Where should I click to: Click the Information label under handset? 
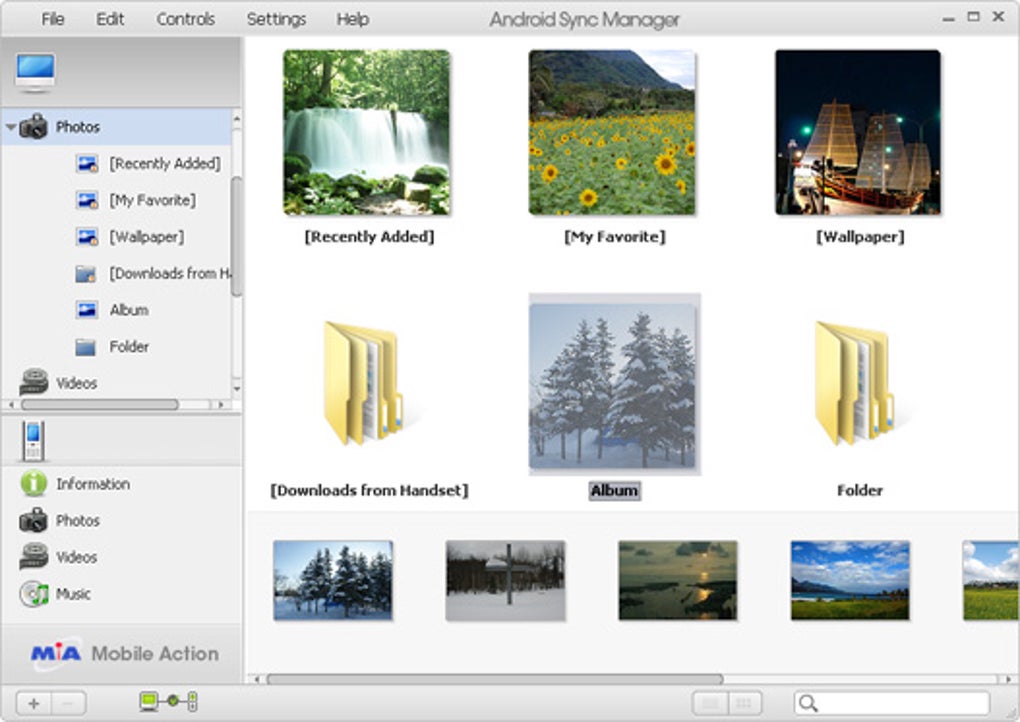pyautogui.click(x=93, y=484)
